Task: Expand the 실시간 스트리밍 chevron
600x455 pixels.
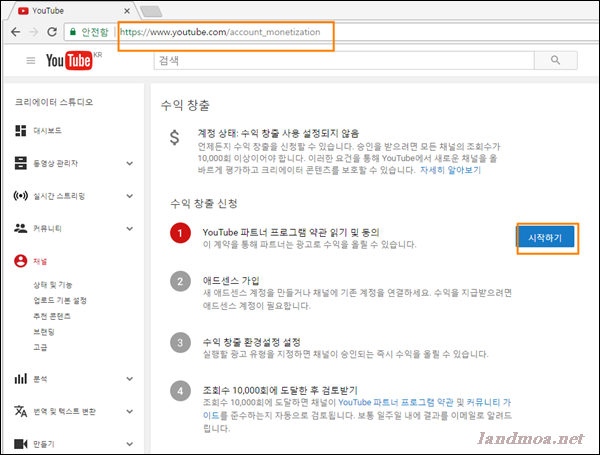Action: [x=130, y=196]
